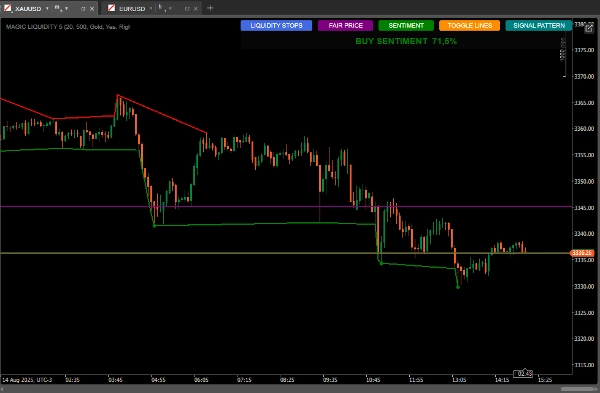This screenshot has height=393, width=600.
Task: Toggle the FAIR PRICE button
Action: click(346, 26)
